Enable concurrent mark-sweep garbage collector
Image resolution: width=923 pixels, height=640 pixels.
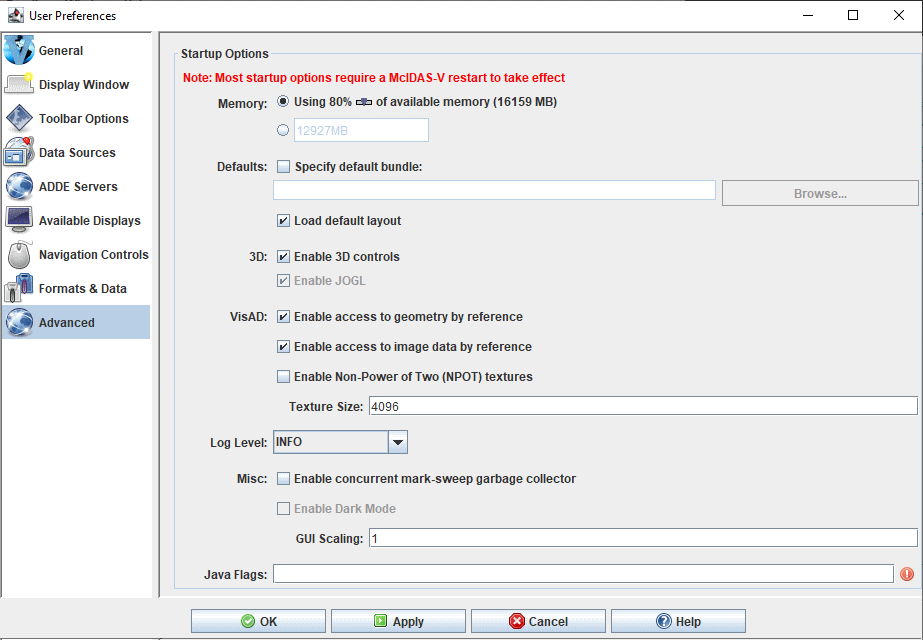(x=283, y=478)
